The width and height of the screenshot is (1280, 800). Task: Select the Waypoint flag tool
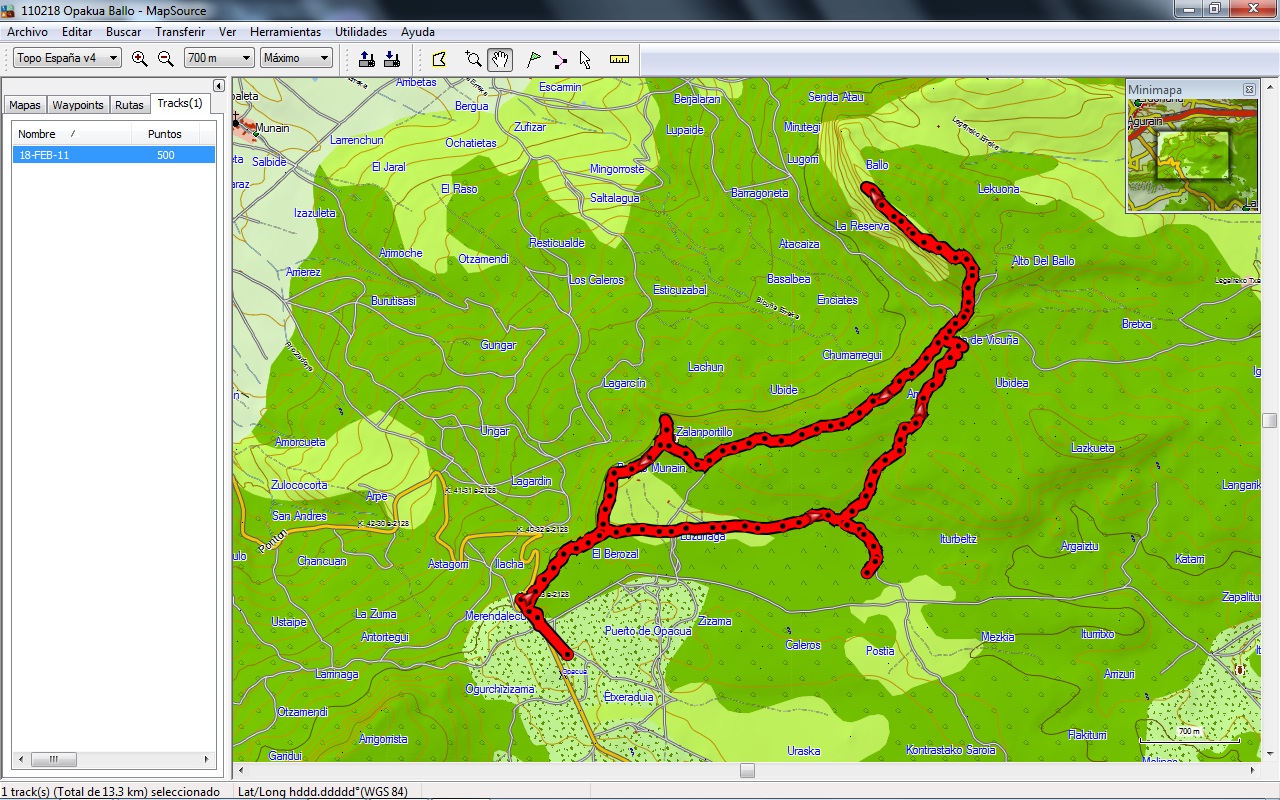534,59
